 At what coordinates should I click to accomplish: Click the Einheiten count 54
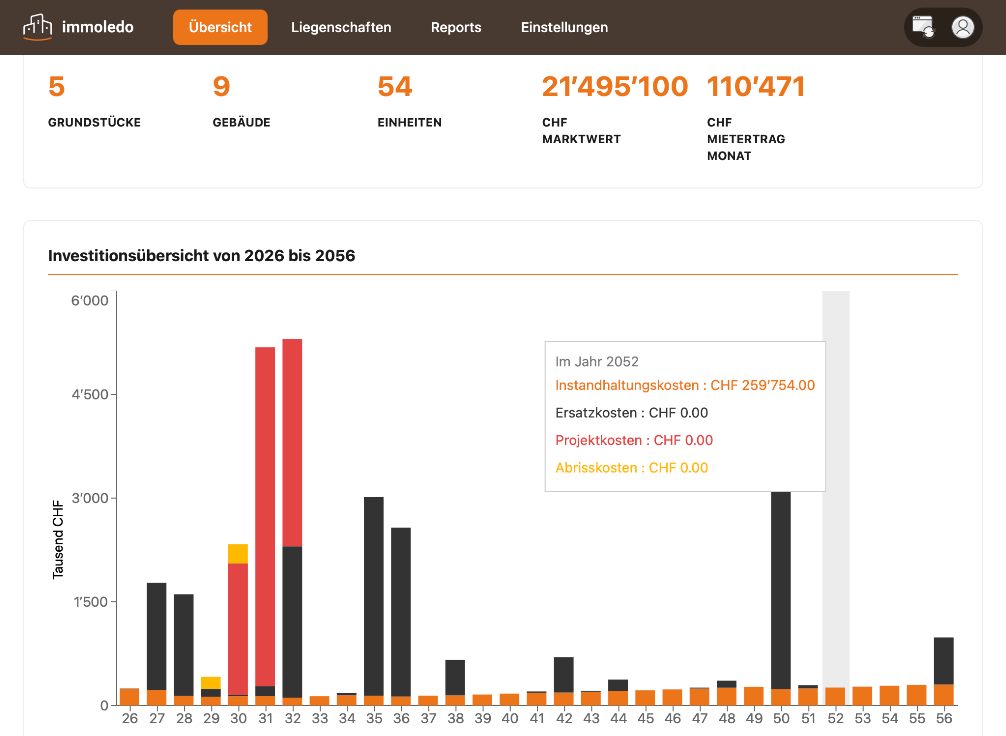pos(395,87)
